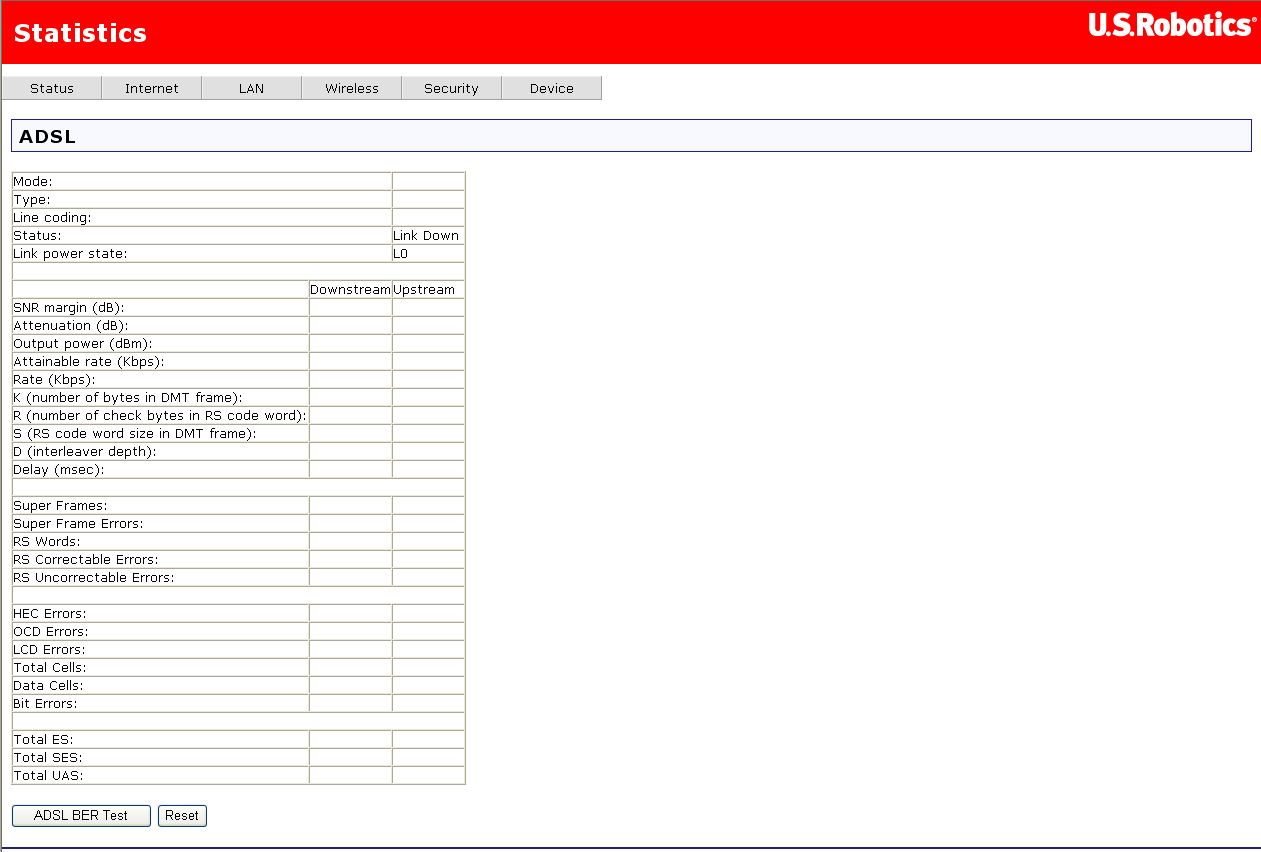
Task: Click the Bit Errors: label
Action: tap(45, 704)
